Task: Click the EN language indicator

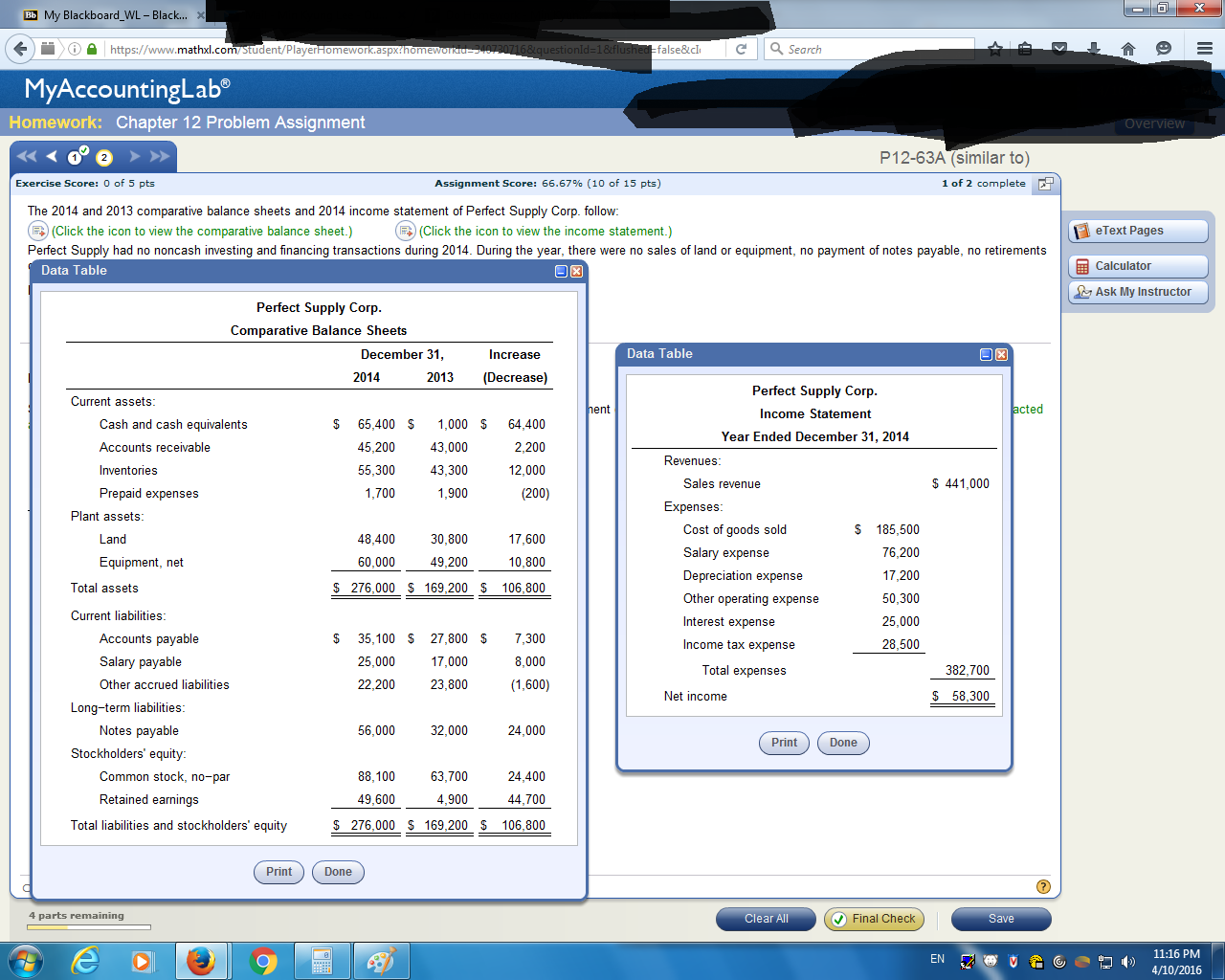Action: (x=937, y=959)
